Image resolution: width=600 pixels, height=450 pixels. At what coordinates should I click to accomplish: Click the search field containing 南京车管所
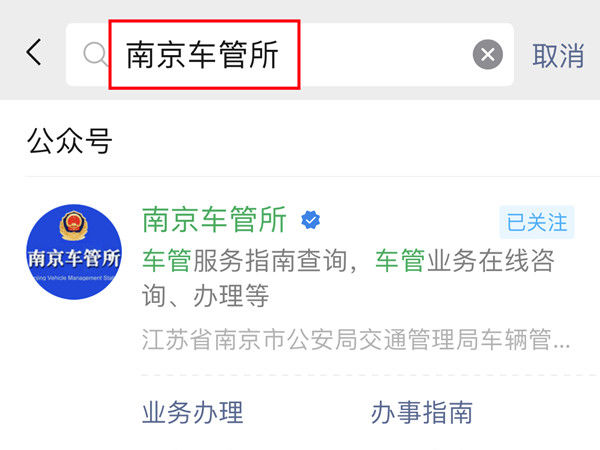tap(290, 54)
